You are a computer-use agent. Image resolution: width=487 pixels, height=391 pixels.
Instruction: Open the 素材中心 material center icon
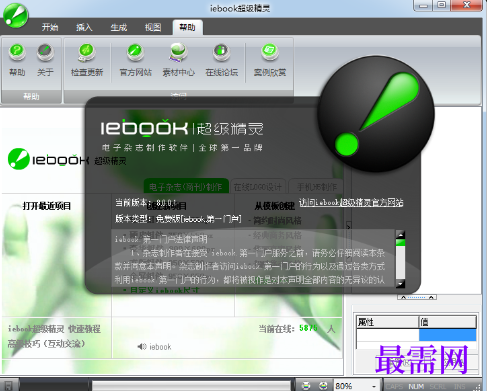coord(178,59)
